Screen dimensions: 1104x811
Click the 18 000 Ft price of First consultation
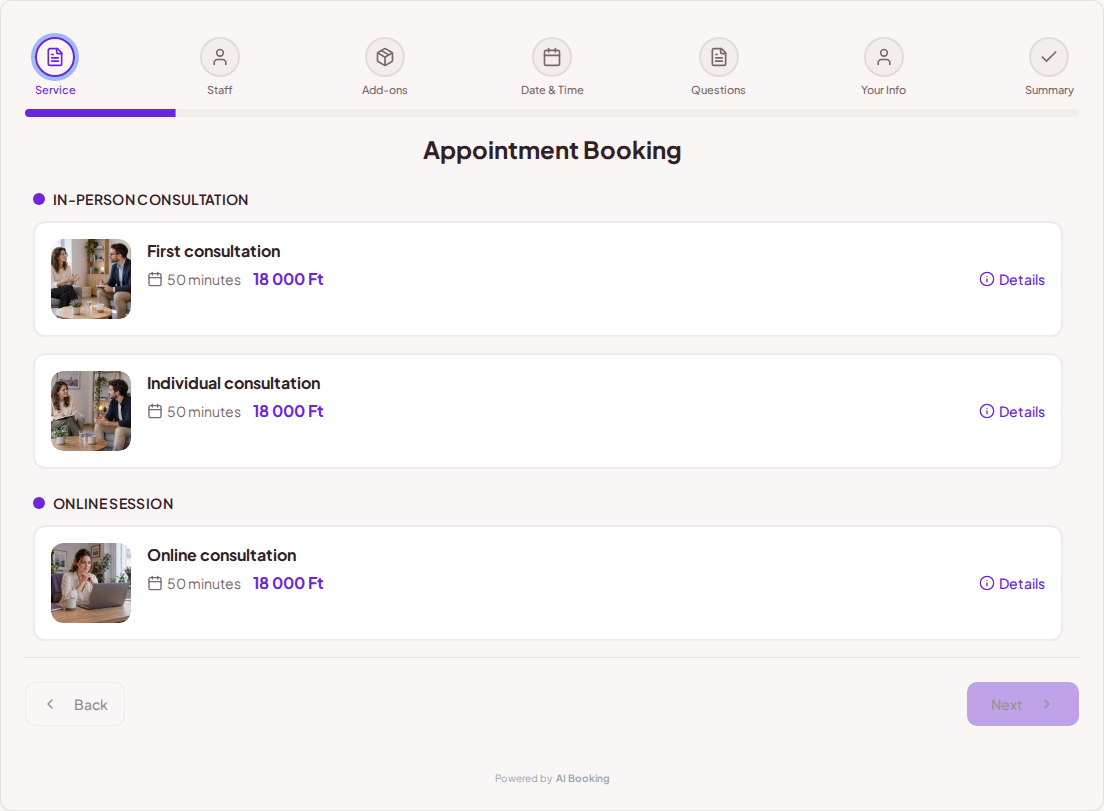[288, 279]
